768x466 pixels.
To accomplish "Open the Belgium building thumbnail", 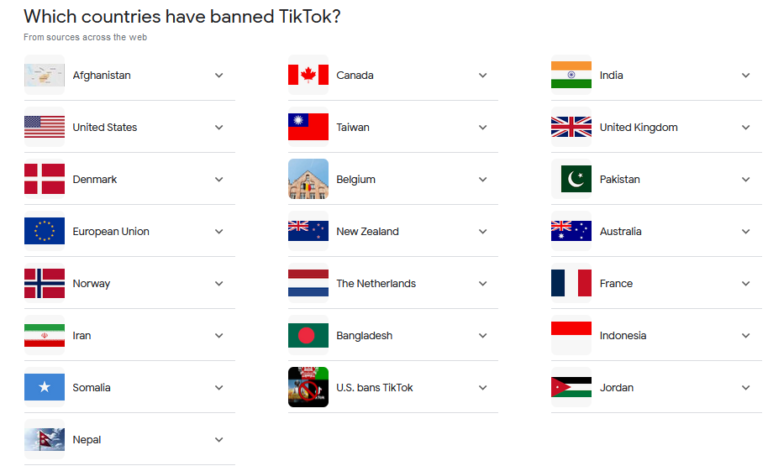I will tap(308, 179).
